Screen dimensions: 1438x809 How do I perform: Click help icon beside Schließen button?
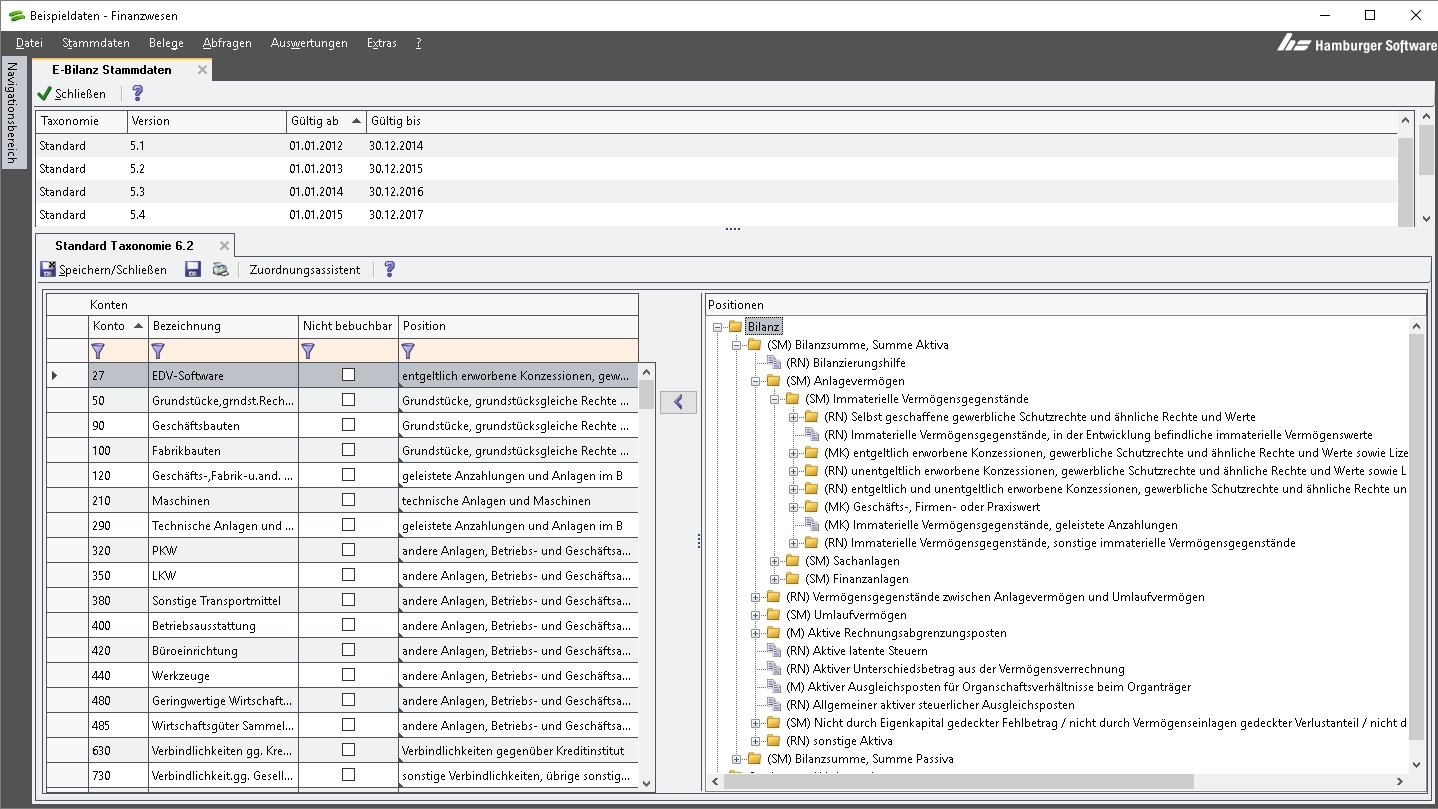pyautogui.click(x=138, y=93)
